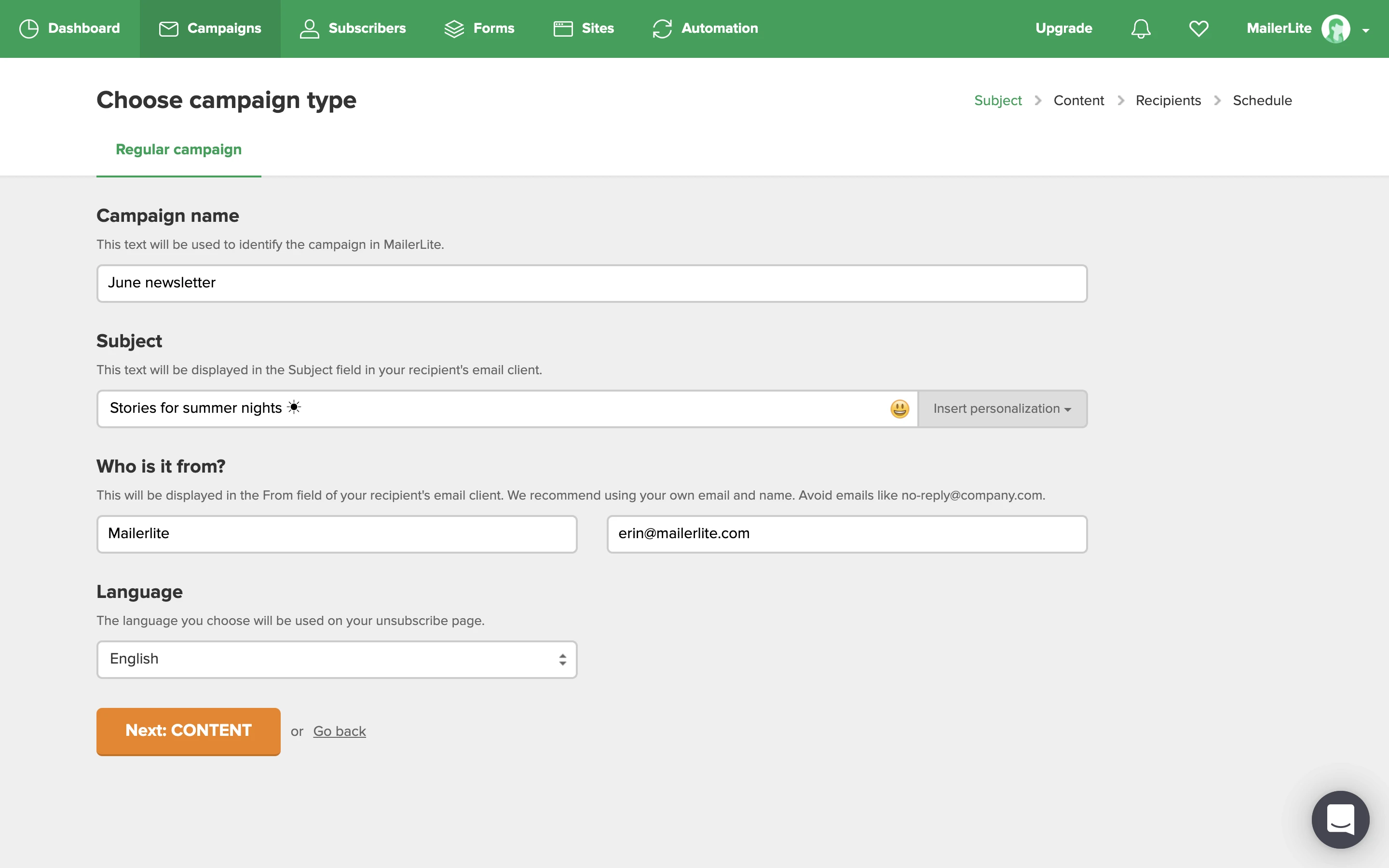The height and width of the screenshot is (868, 1389).
Task: Click the heart favorites icon
Action: pos(1198,29)
